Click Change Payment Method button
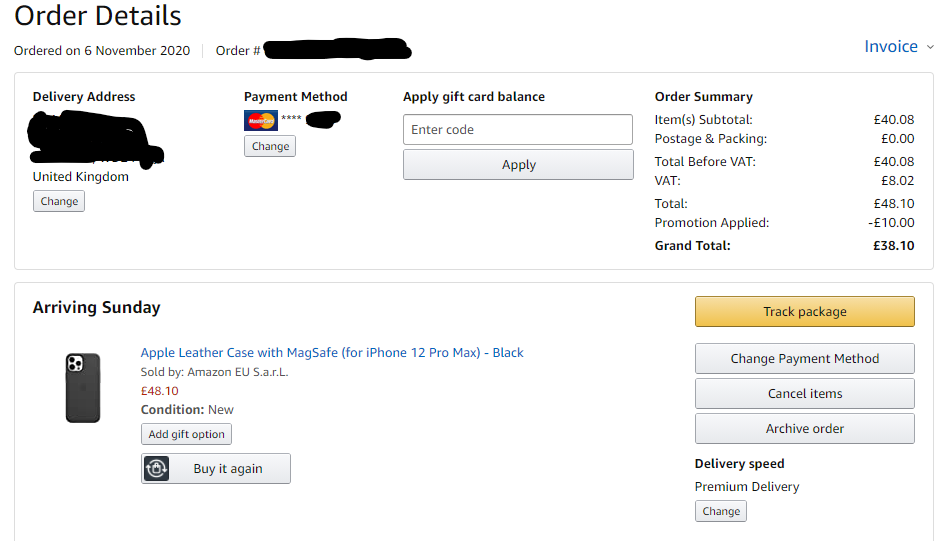942x541 pixels. click(804, 358)
